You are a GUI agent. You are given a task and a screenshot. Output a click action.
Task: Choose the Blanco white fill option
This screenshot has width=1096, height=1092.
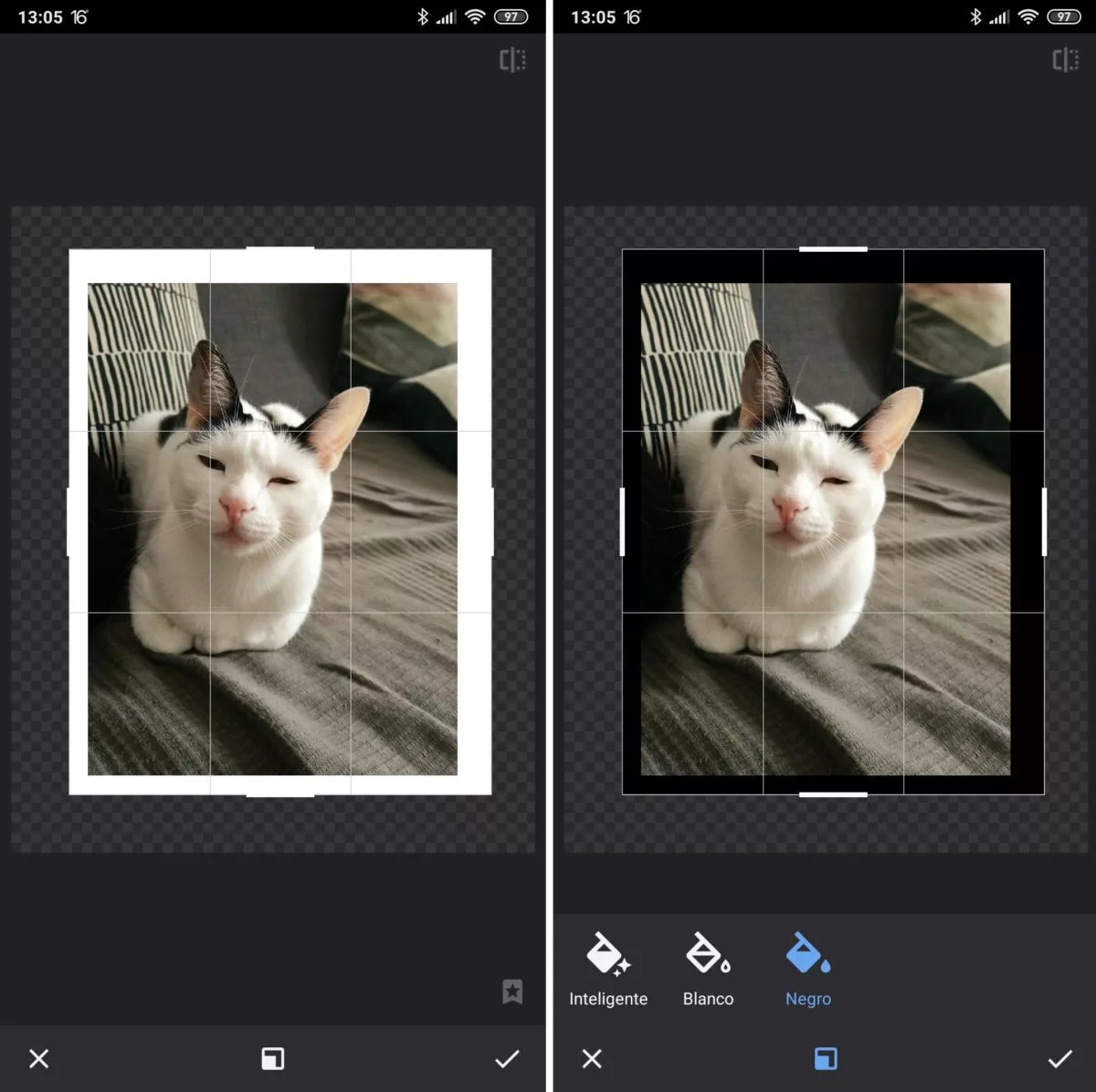(708, 969)
